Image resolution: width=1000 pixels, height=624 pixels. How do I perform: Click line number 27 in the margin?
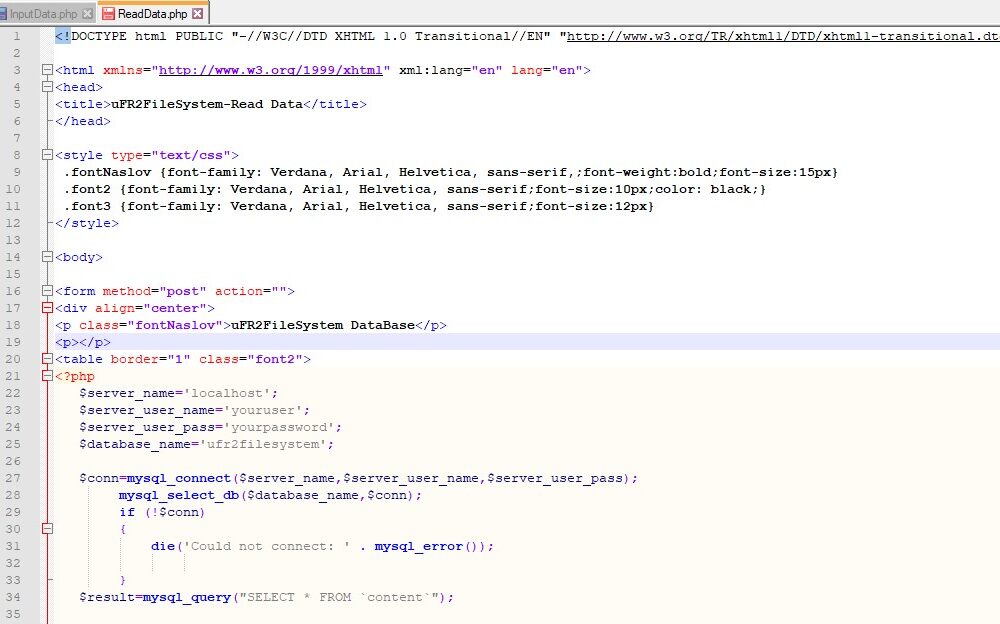pos(13,479)
